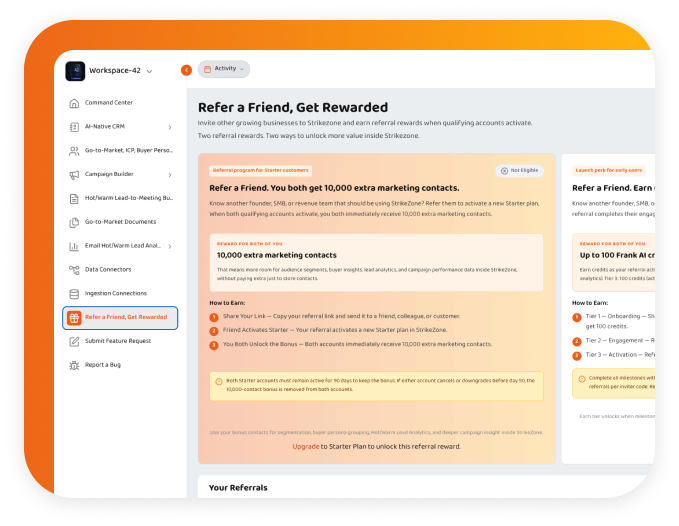This screenshot has width=679, height=526.
Task: Click step 3 badge beside You Both Unlock
Action: 214,345
